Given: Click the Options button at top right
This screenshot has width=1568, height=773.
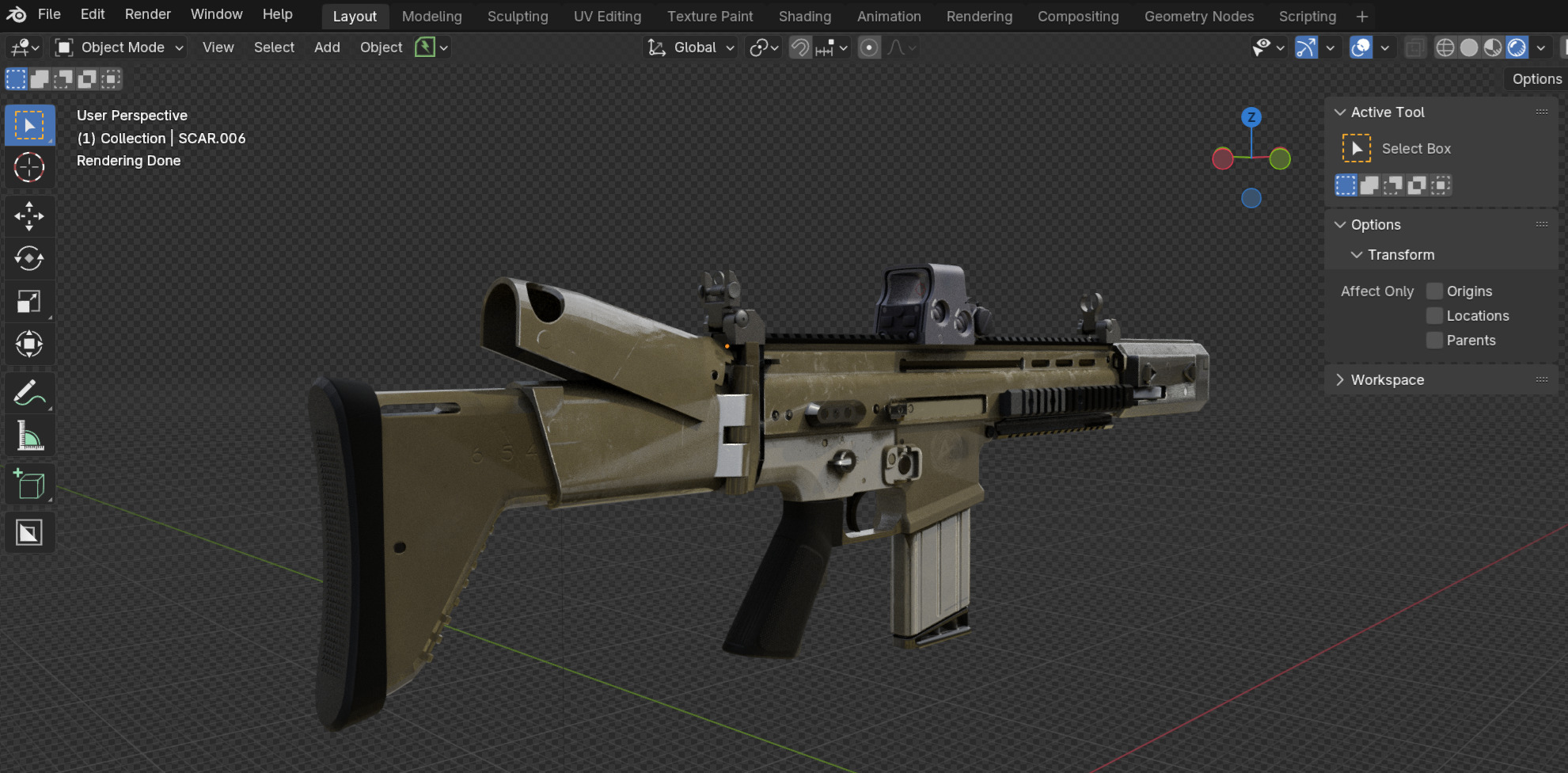Looking at the screenshot, I should click(x=1536, y=78).
